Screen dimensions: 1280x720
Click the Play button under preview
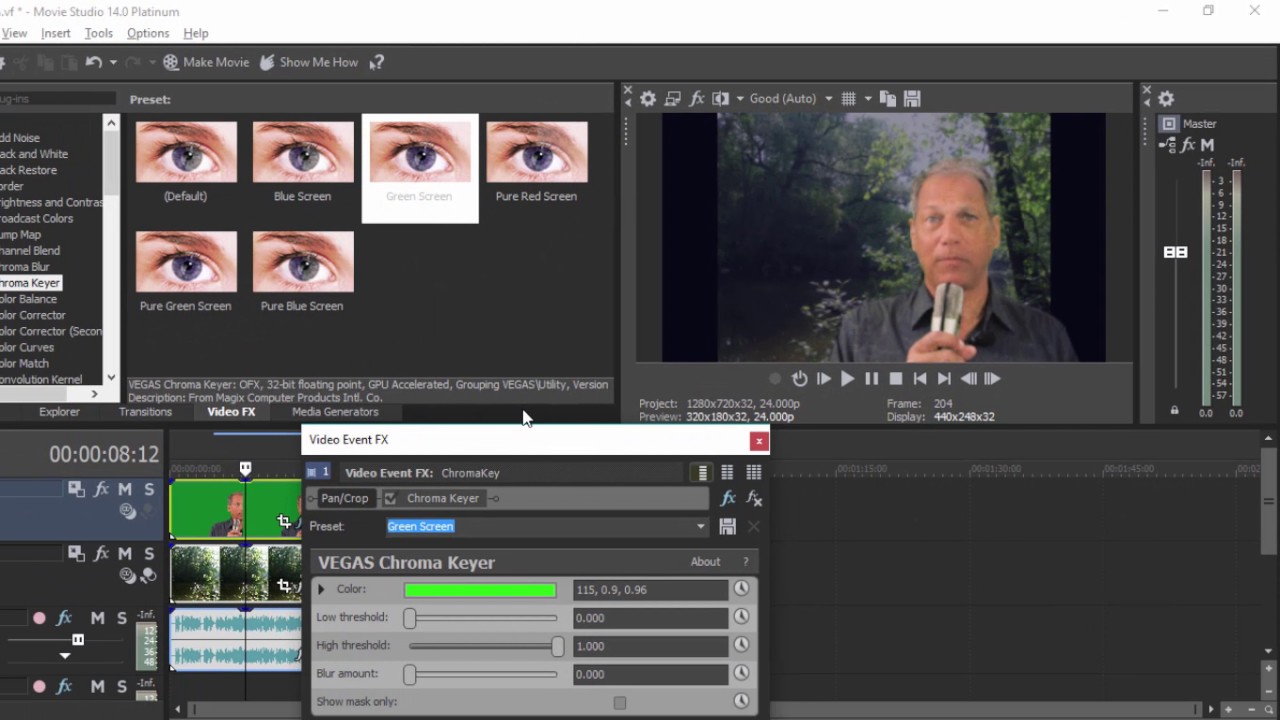click(x=848, y=379)
